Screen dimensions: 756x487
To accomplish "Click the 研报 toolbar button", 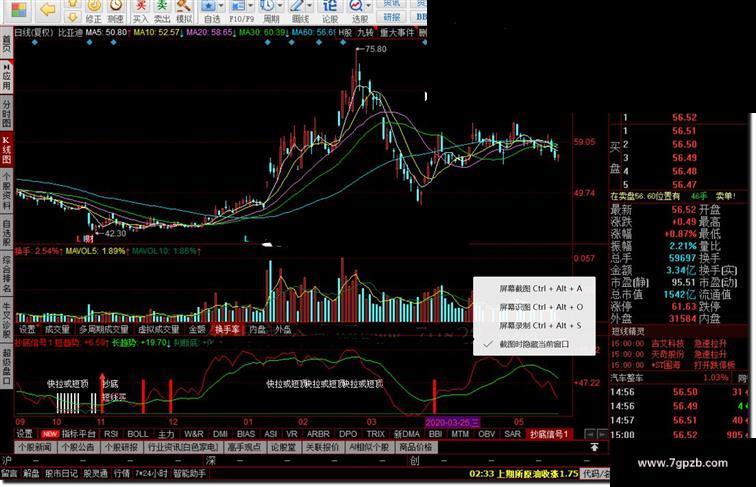I will click(x=392, y=17).
